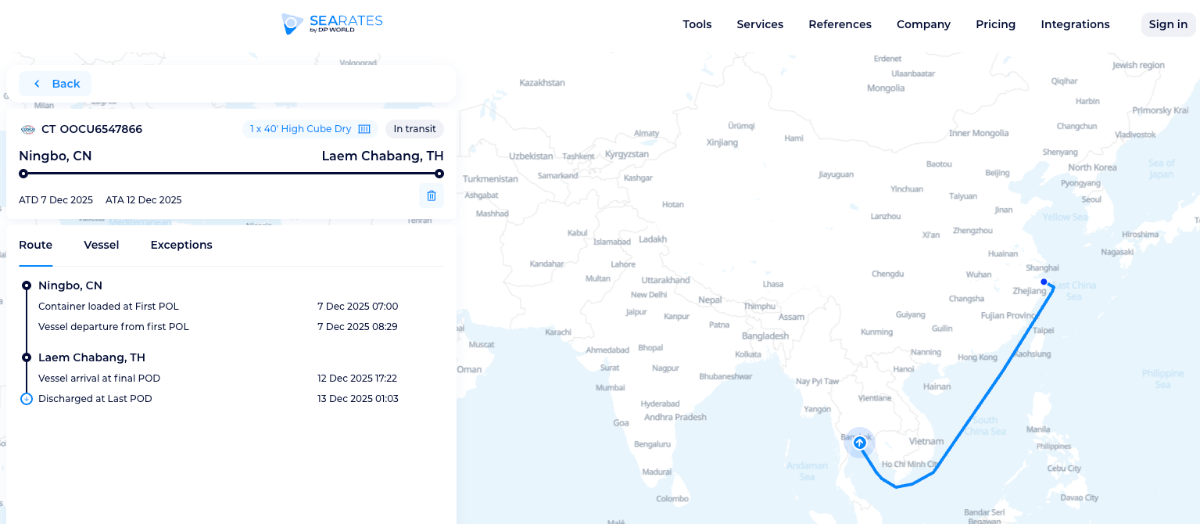Go to the Pricing page
Viewport: 1200px width, 524px height.
995,24
